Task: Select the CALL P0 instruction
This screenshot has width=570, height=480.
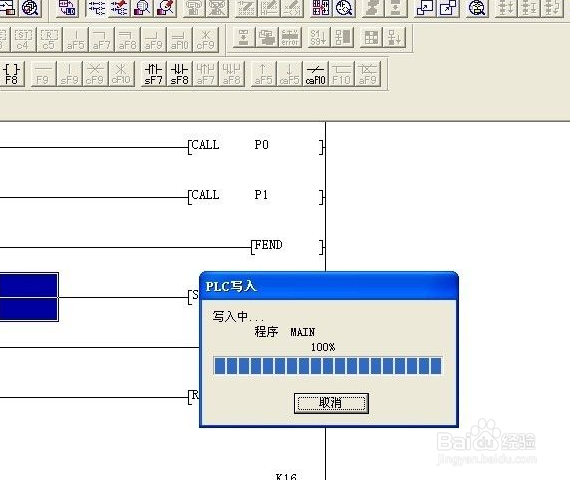Action: tap(256, 146)
